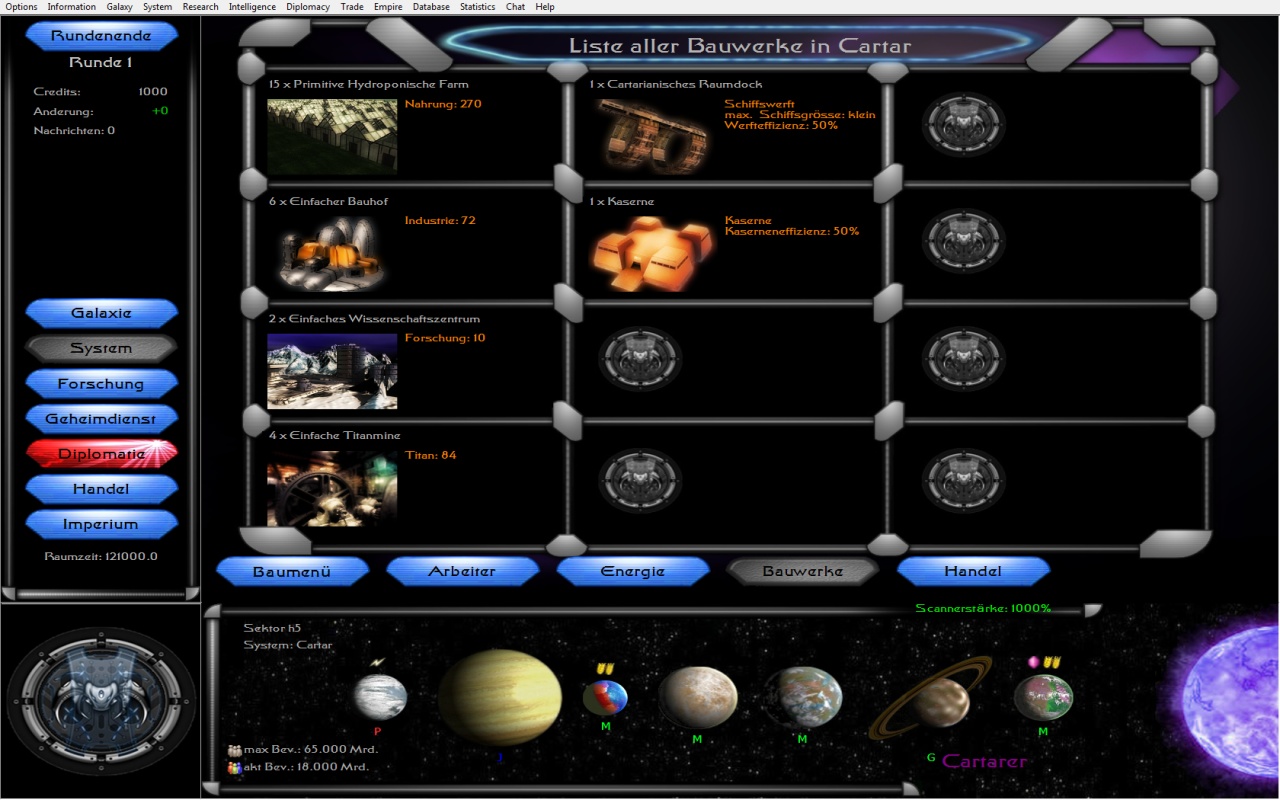Viewport: 1280px width, 800px height.
Task: Open the Arbeiter workers tab
Action: pyautogui.click(x=462, y=571)
